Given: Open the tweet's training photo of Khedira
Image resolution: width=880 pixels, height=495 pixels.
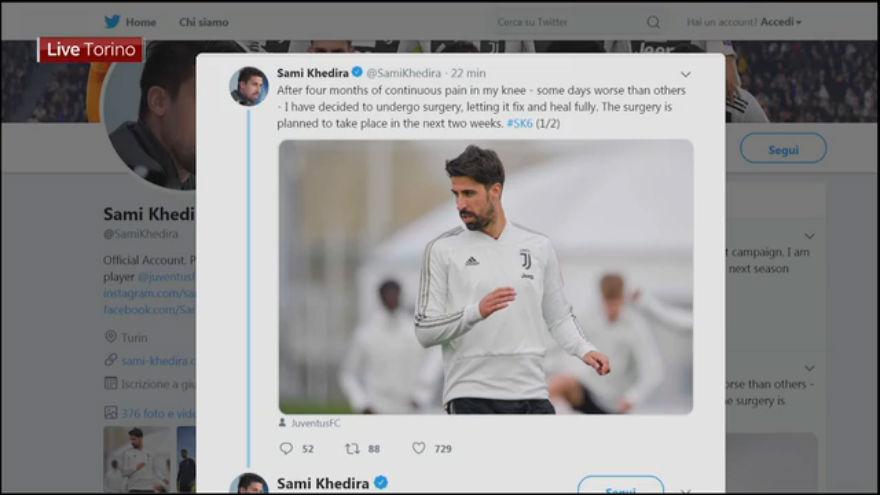Looking at the screenshot, I should 485,276.
